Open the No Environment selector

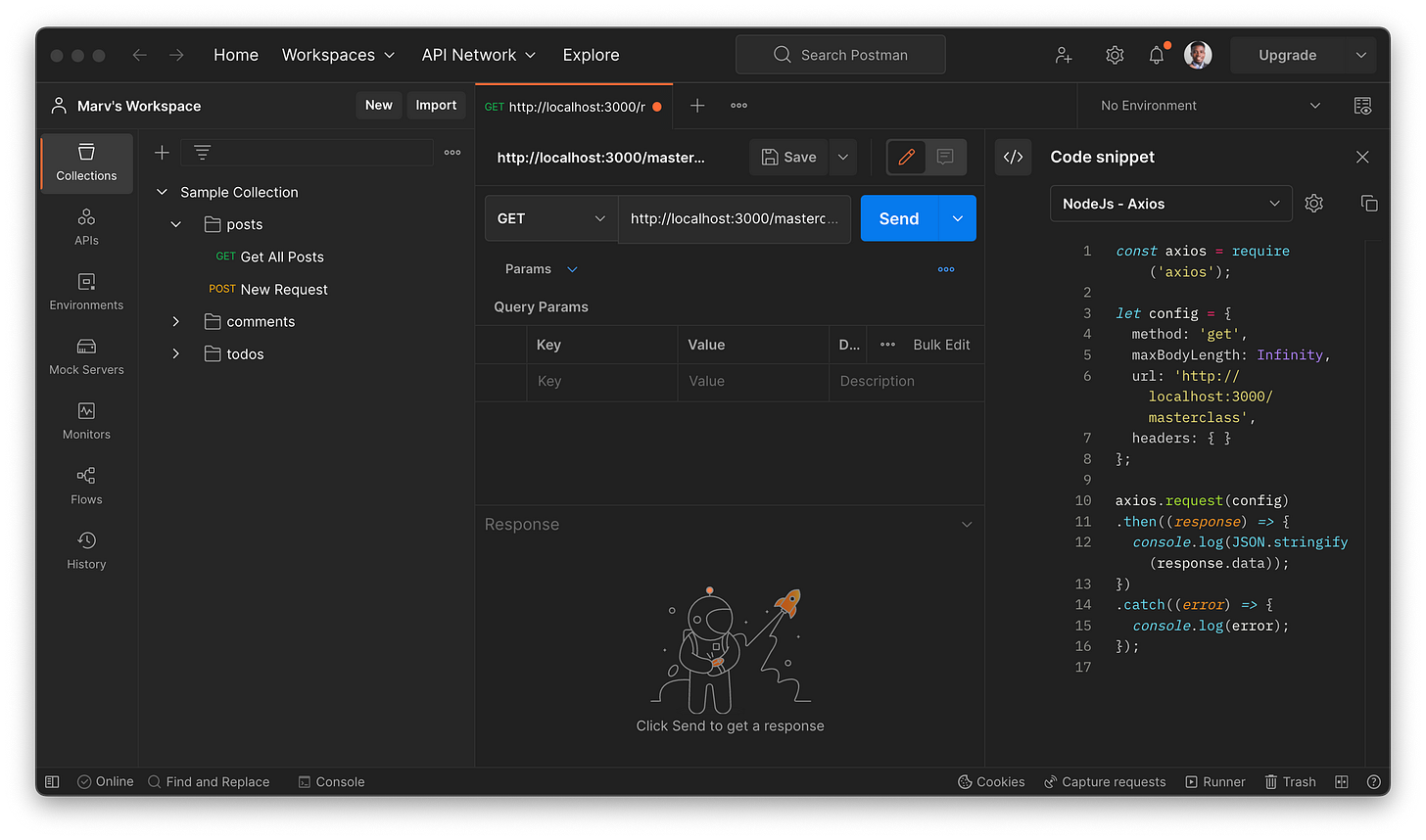pyautogui.click(x=1211, y=106)
